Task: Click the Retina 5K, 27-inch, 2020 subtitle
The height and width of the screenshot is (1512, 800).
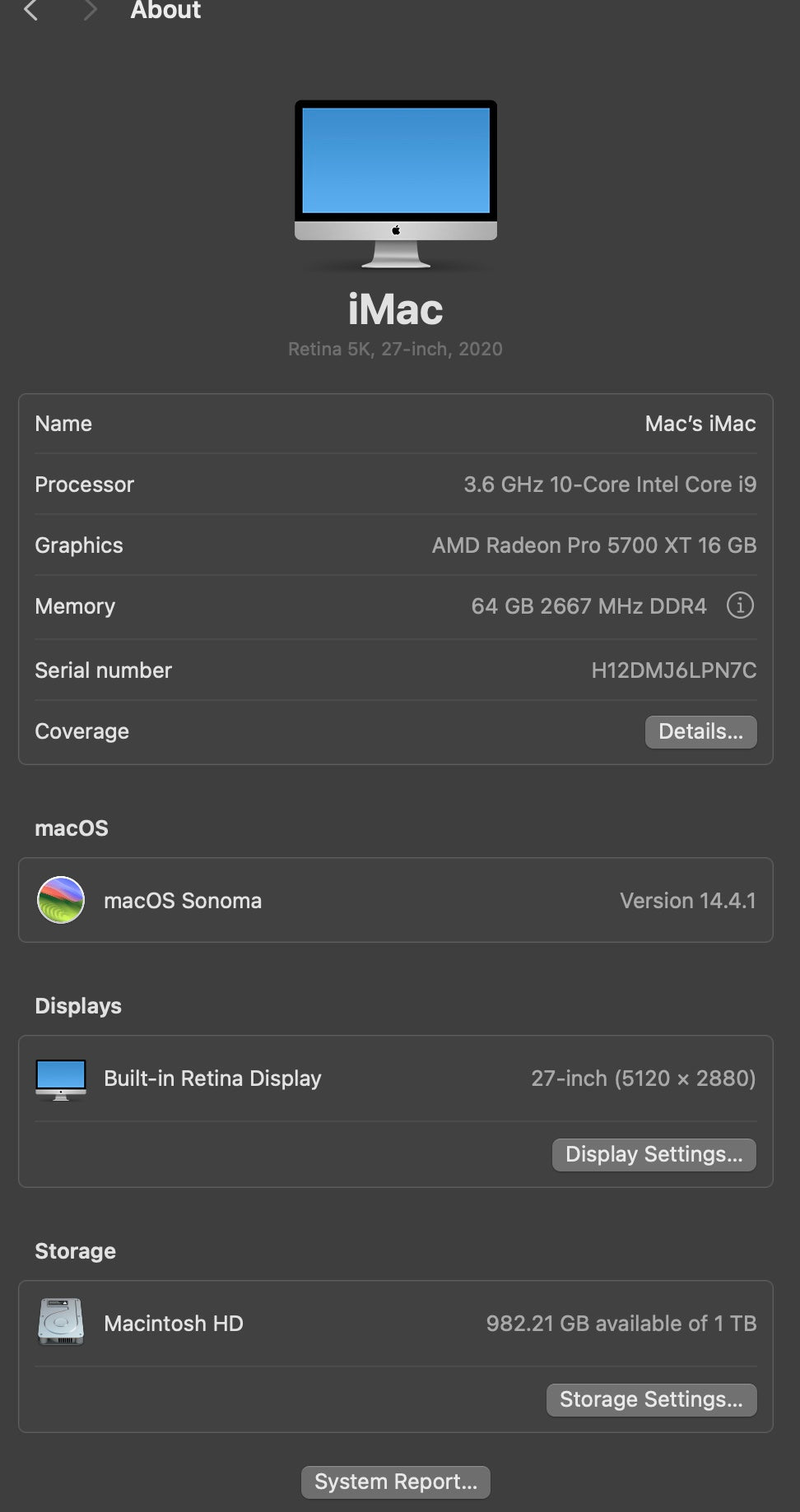Action: click(x=395, y=349)
